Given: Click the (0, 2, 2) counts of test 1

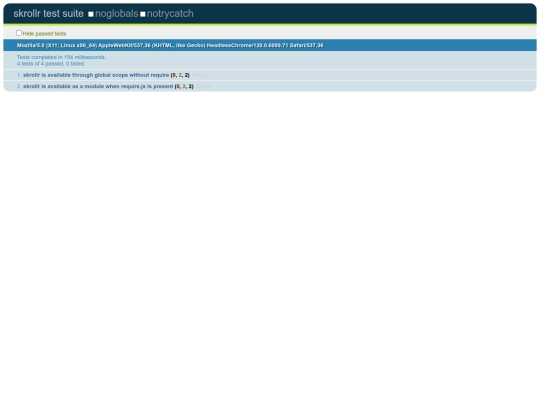Looking at the screenshot, I should click(x=180, y=75).
